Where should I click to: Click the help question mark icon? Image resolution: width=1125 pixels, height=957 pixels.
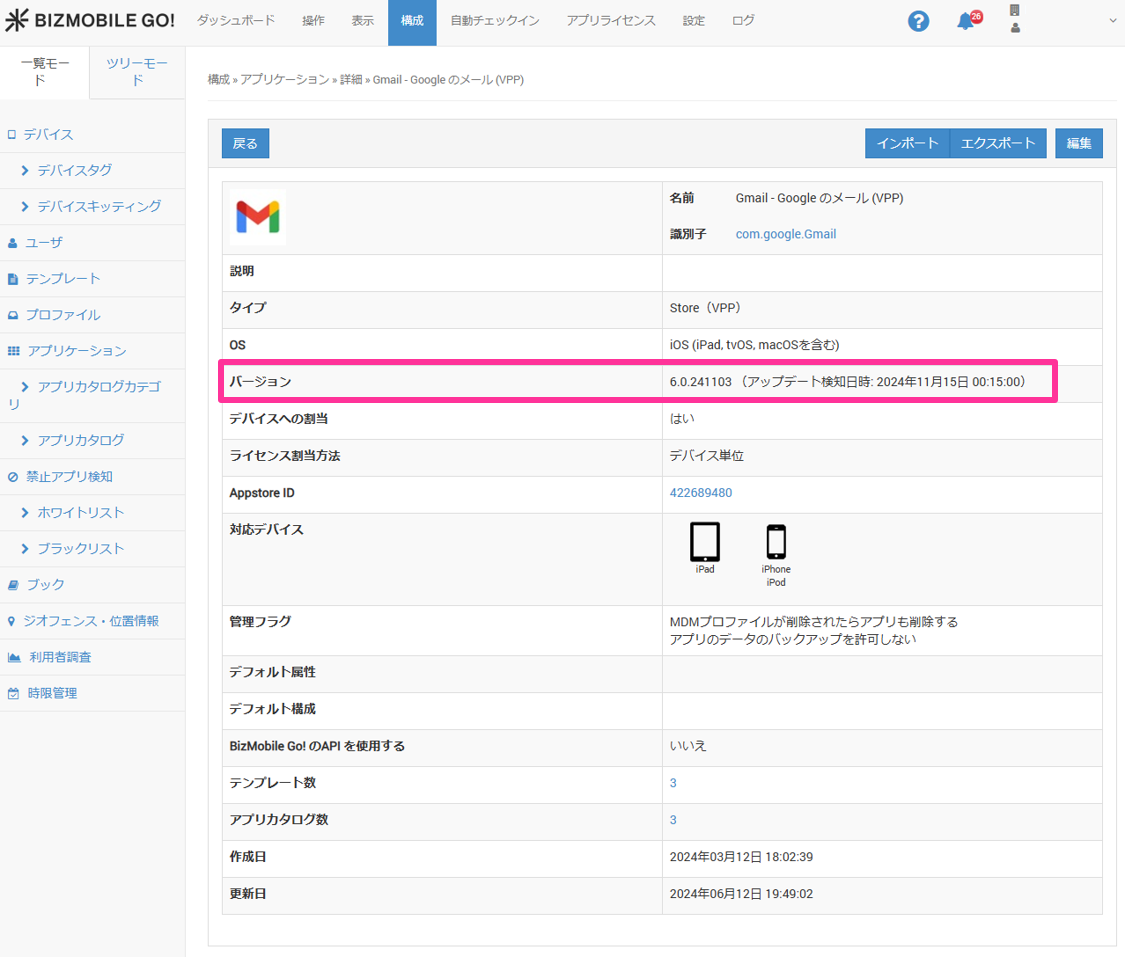point(918,21)
